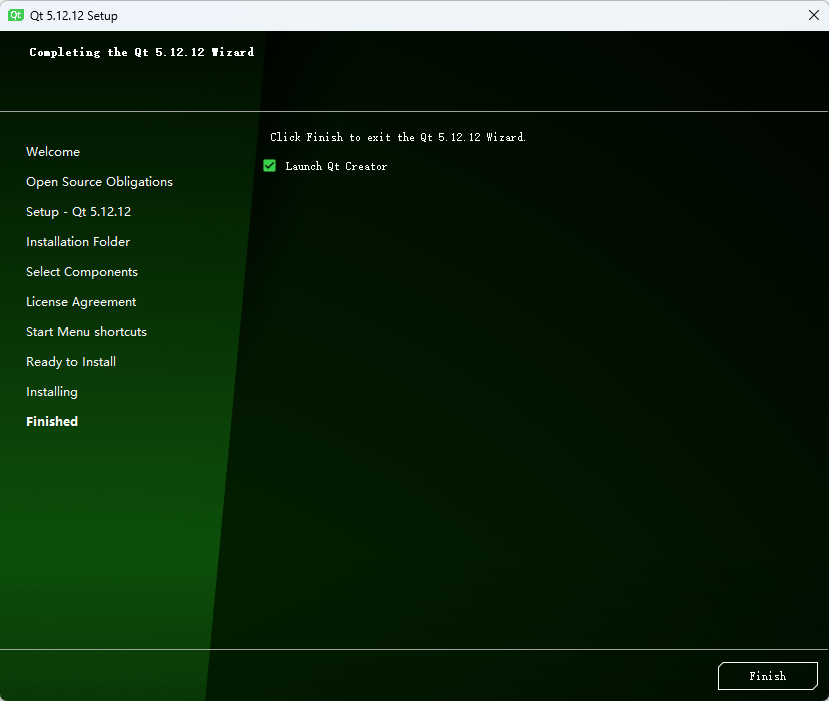Close the Qt 5.12.12 Setup window
Viewport: 829px width, 701px height.
coord(813,15)
